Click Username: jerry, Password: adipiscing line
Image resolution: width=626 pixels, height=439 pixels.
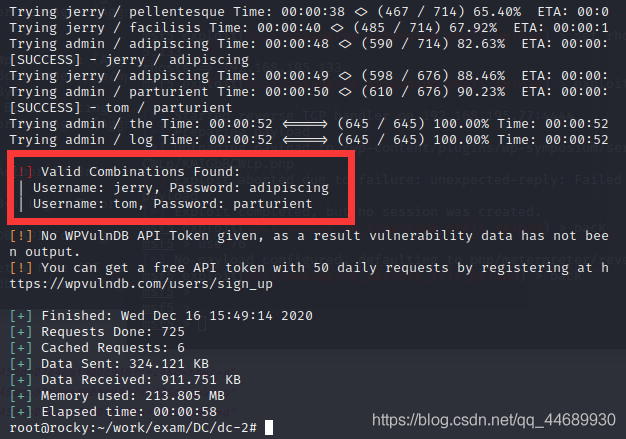point(181,188)
